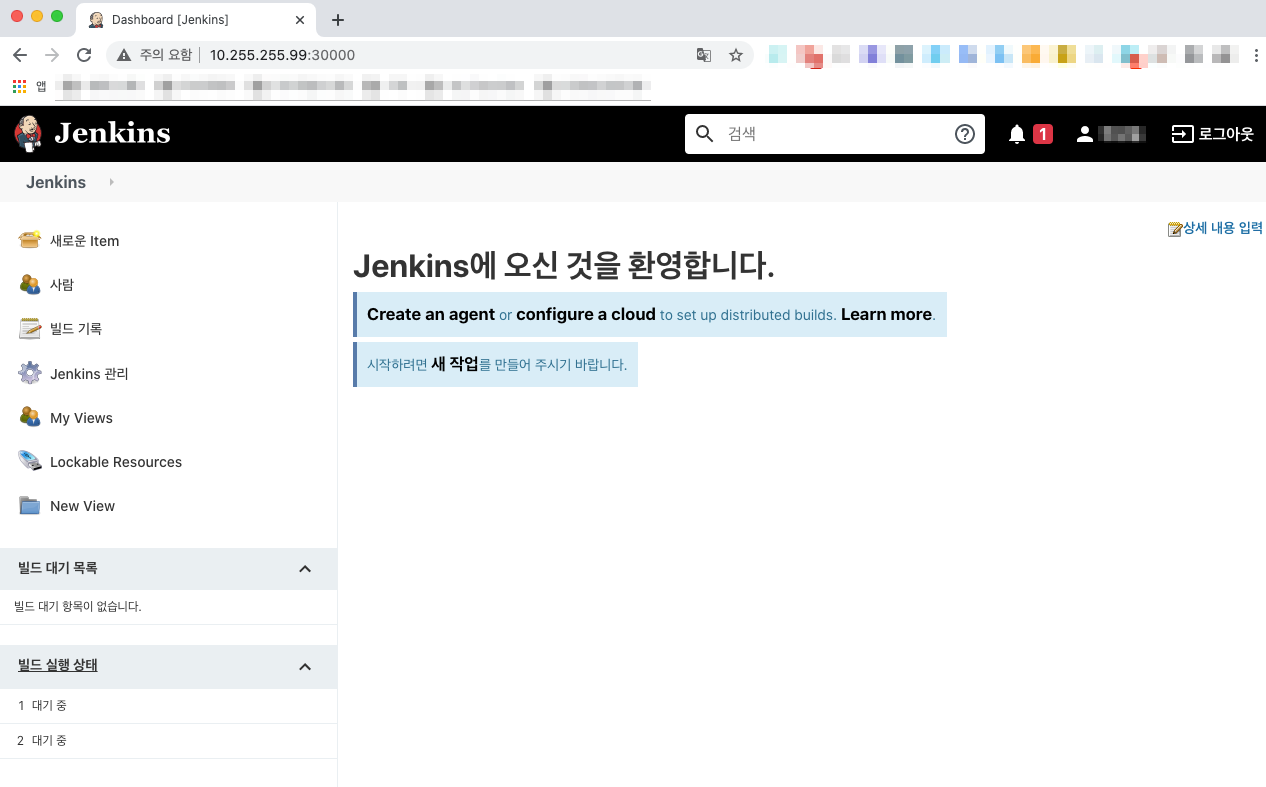Open My Views link
The image size is (1266, 787).
[81, 418]
